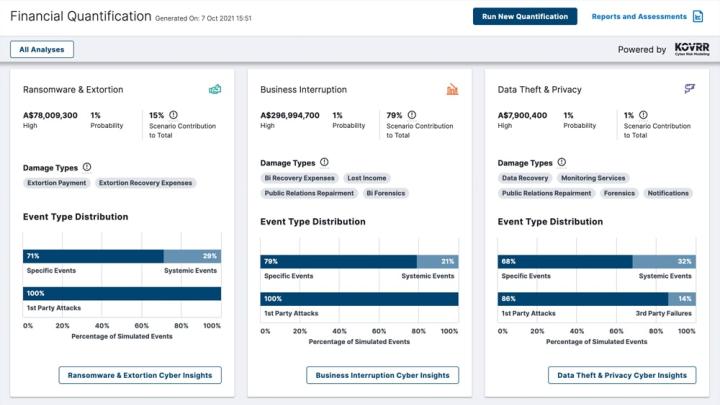Click the 14% 3rd Party Failures bar segment
The image size is (720, 405).
[x=681, y=299]
